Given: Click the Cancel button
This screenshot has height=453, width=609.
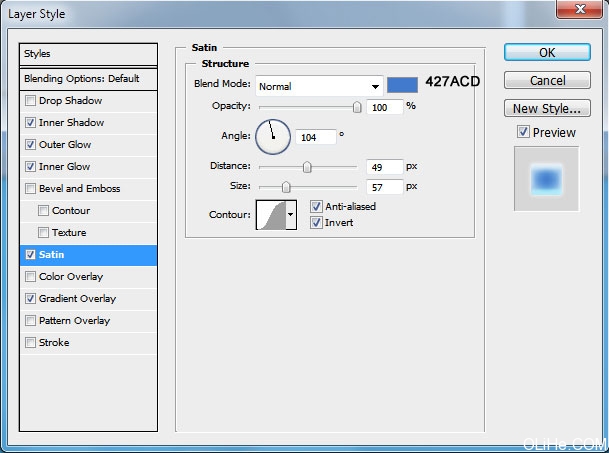Looking at the screenshot, I should click(x=547, y=80).
